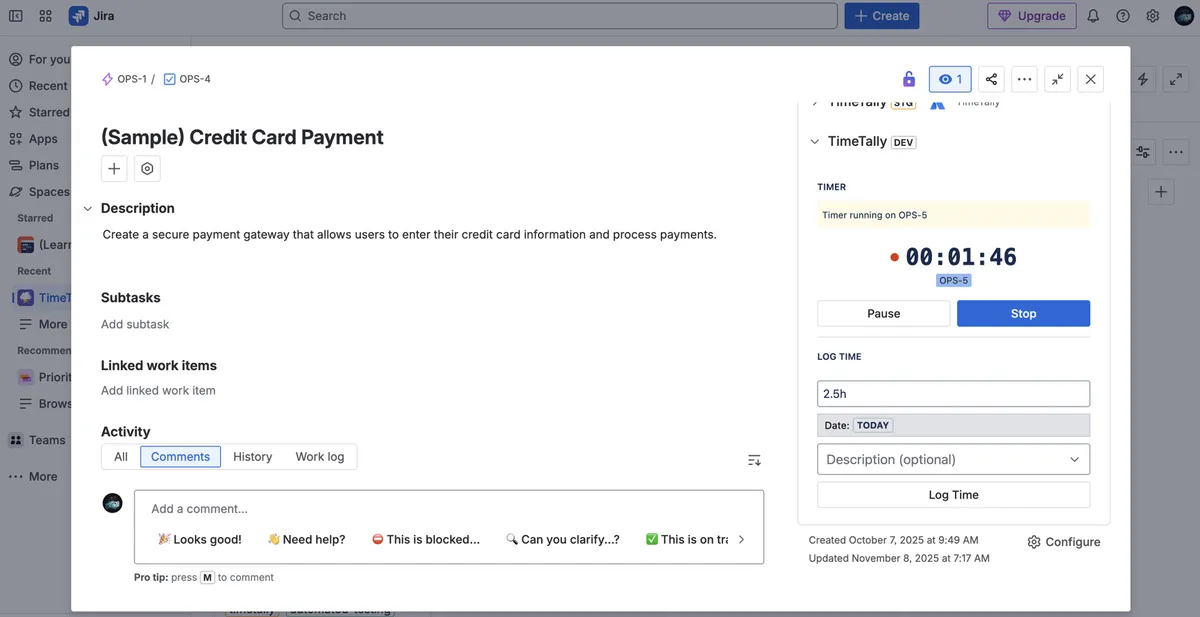Switch to the History tab

[x=252, y=457]
